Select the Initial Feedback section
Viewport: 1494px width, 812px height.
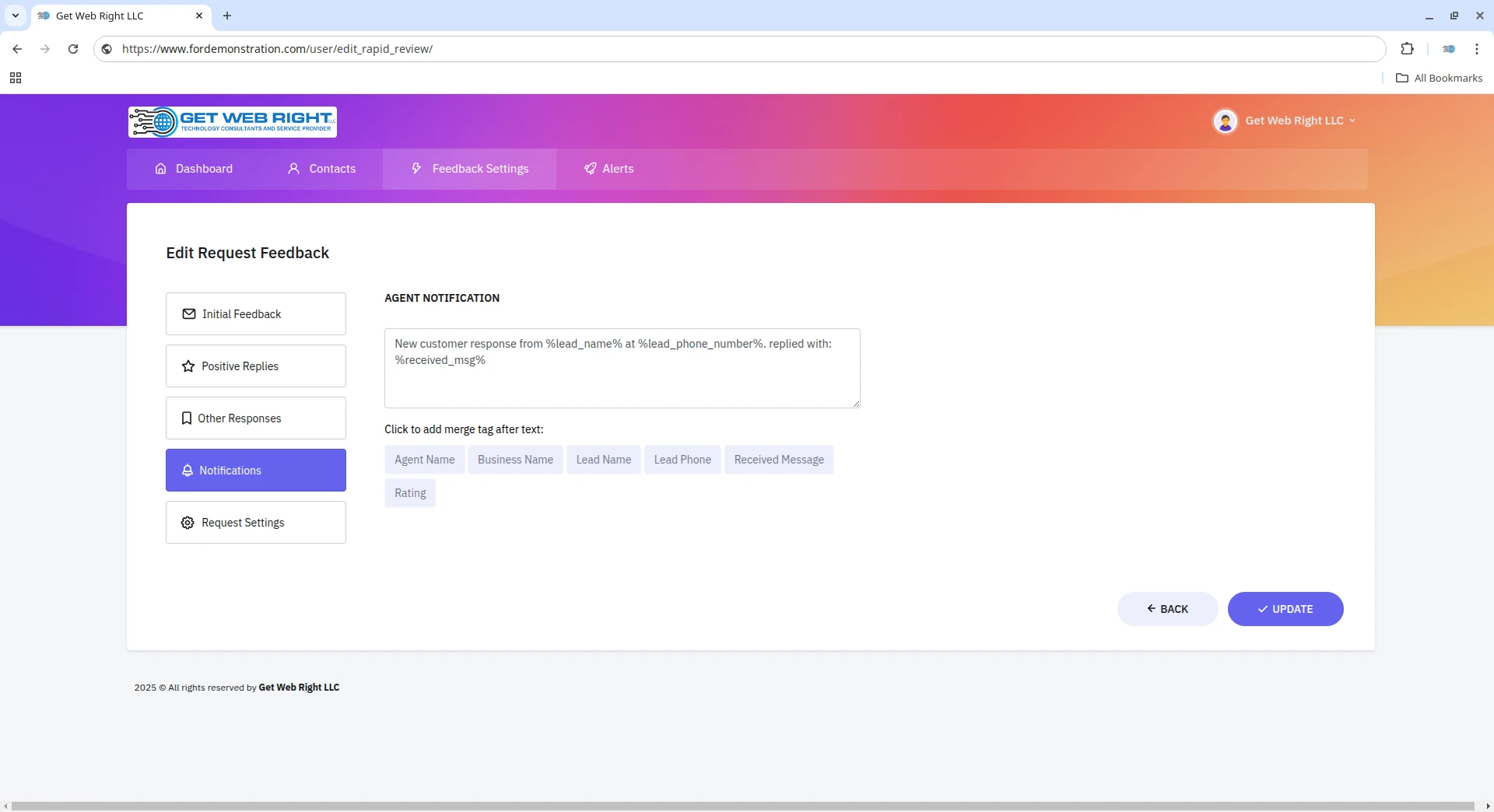[x=255, y=314]
